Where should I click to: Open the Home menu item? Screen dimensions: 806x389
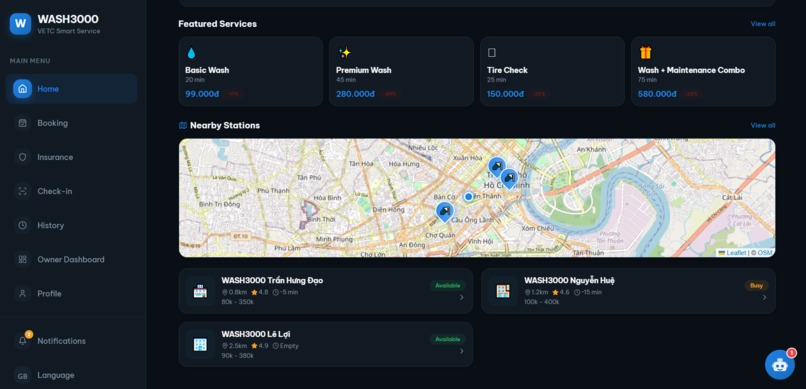(71, 89)
